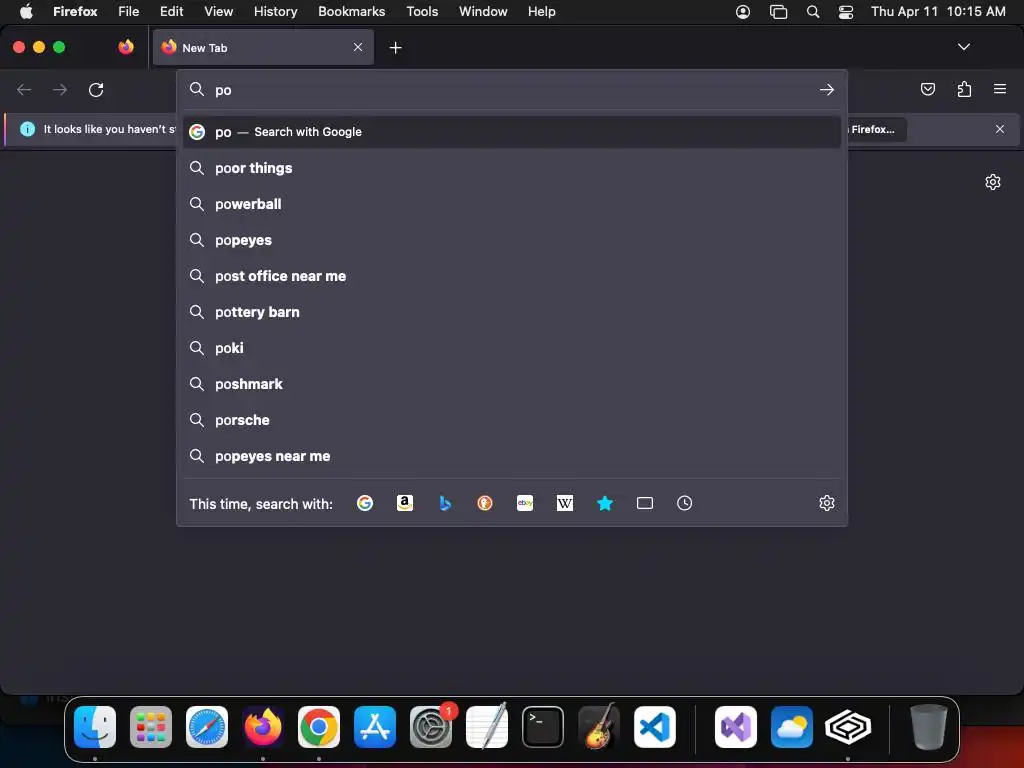Select the 'poki' suggestion
Image resolution: width=1024 pixels, height=768 pixels.
pos(512,347)
